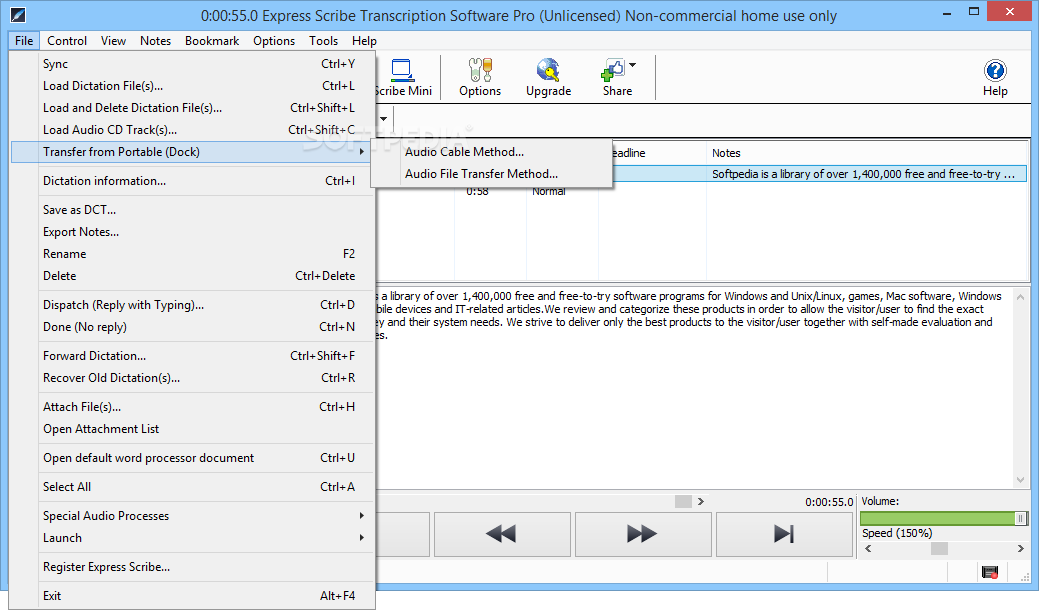Expand the Launch submenu arrow
Viewport: 1039px width, 610px height.
tap(362, 537)
